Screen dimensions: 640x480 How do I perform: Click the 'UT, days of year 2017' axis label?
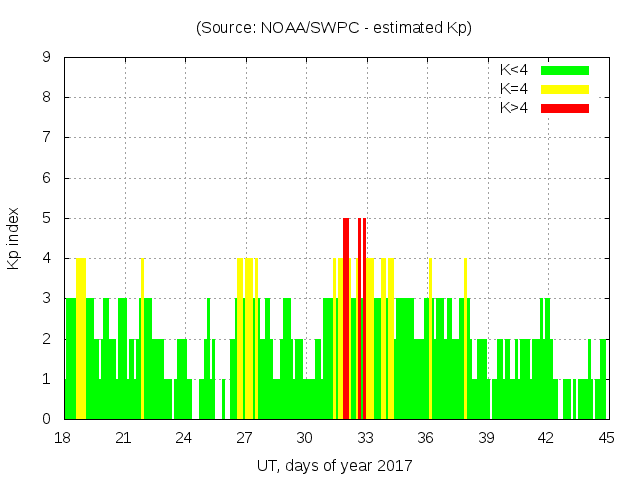[334, 466]
